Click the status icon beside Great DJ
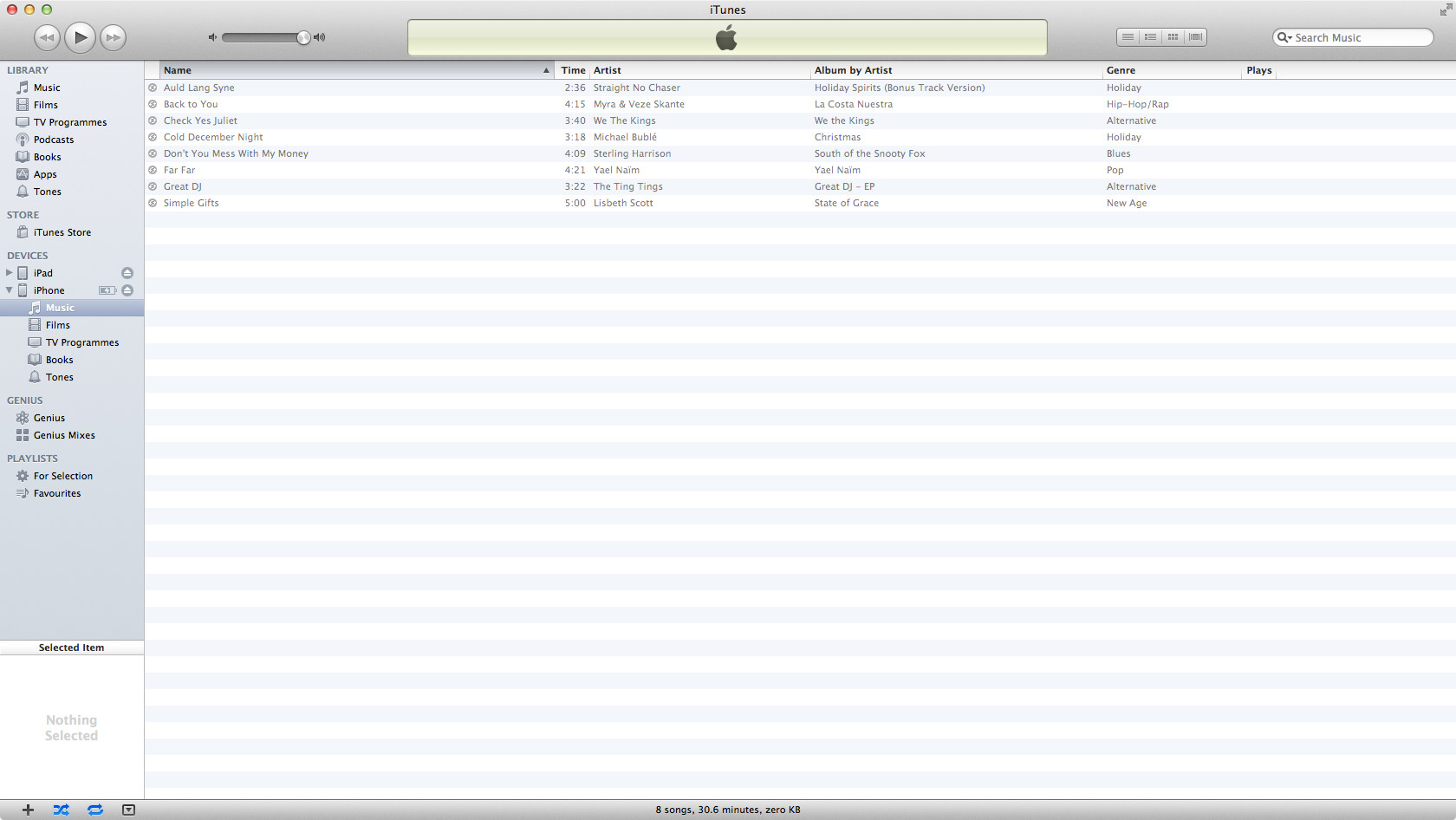Viewport: 1456px width, 820px height. (153, 186)
